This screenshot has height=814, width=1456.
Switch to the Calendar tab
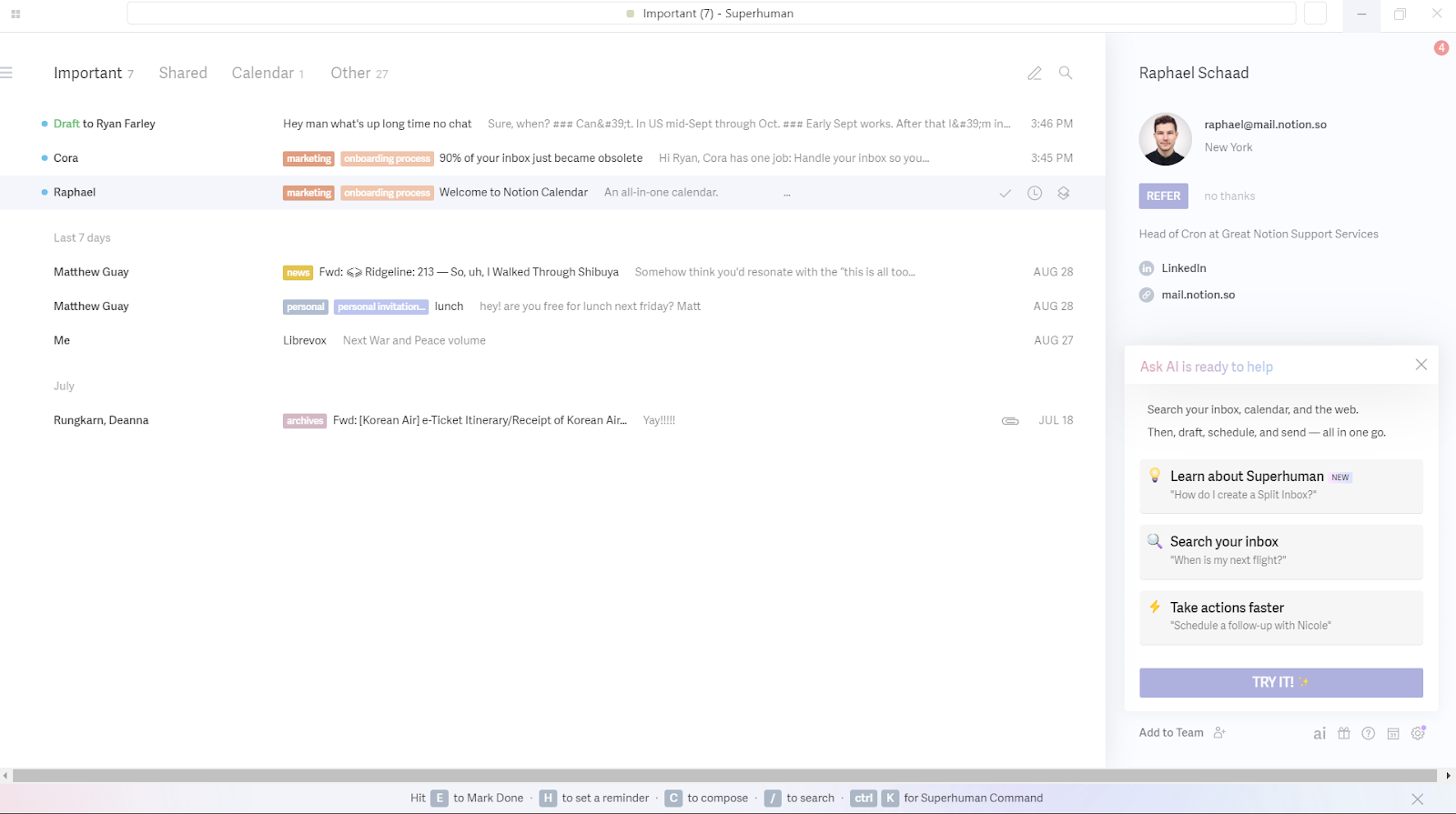click(x=263, y=73)
